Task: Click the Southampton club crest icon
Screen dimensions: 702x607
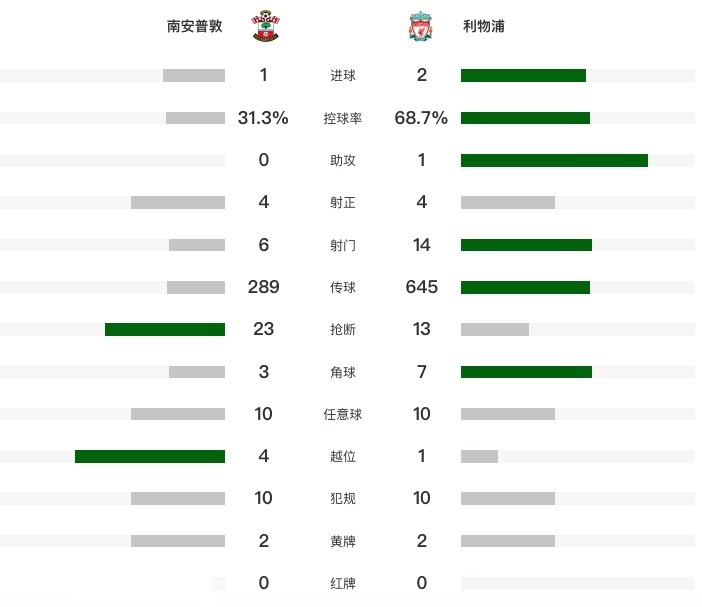Action: coord(265,26)
